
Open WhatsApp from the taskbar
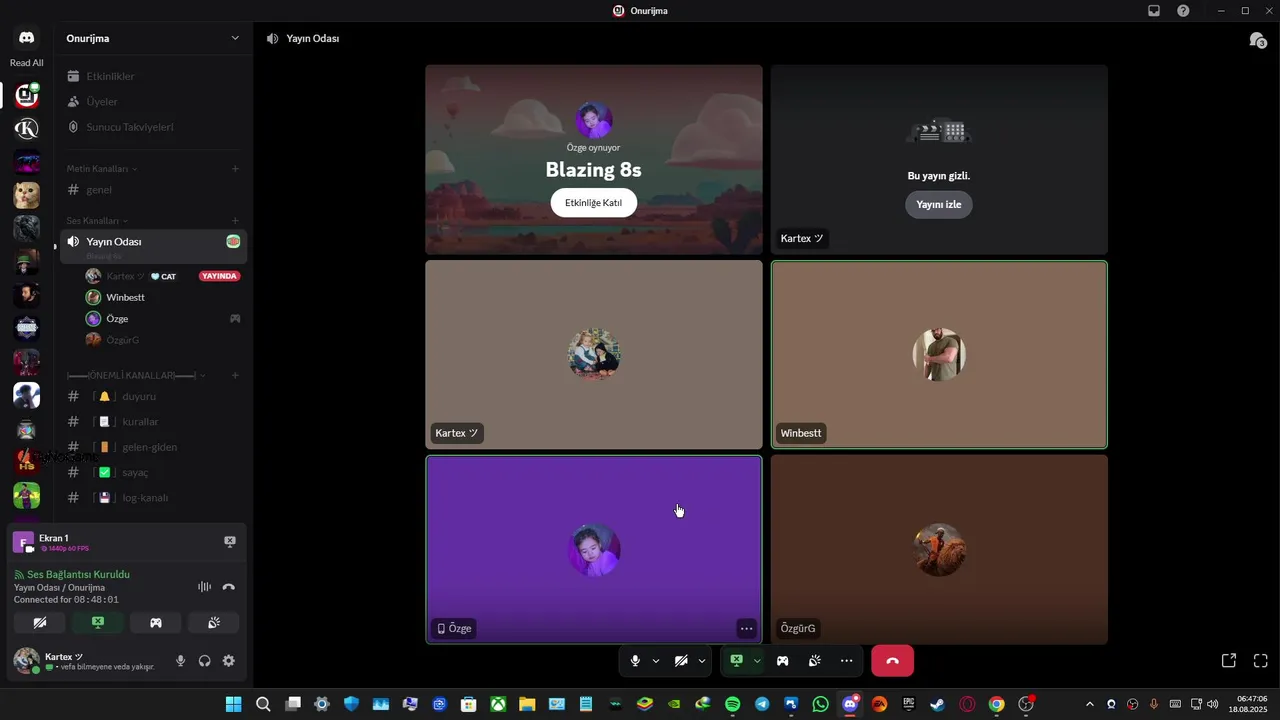pos(821,704)
